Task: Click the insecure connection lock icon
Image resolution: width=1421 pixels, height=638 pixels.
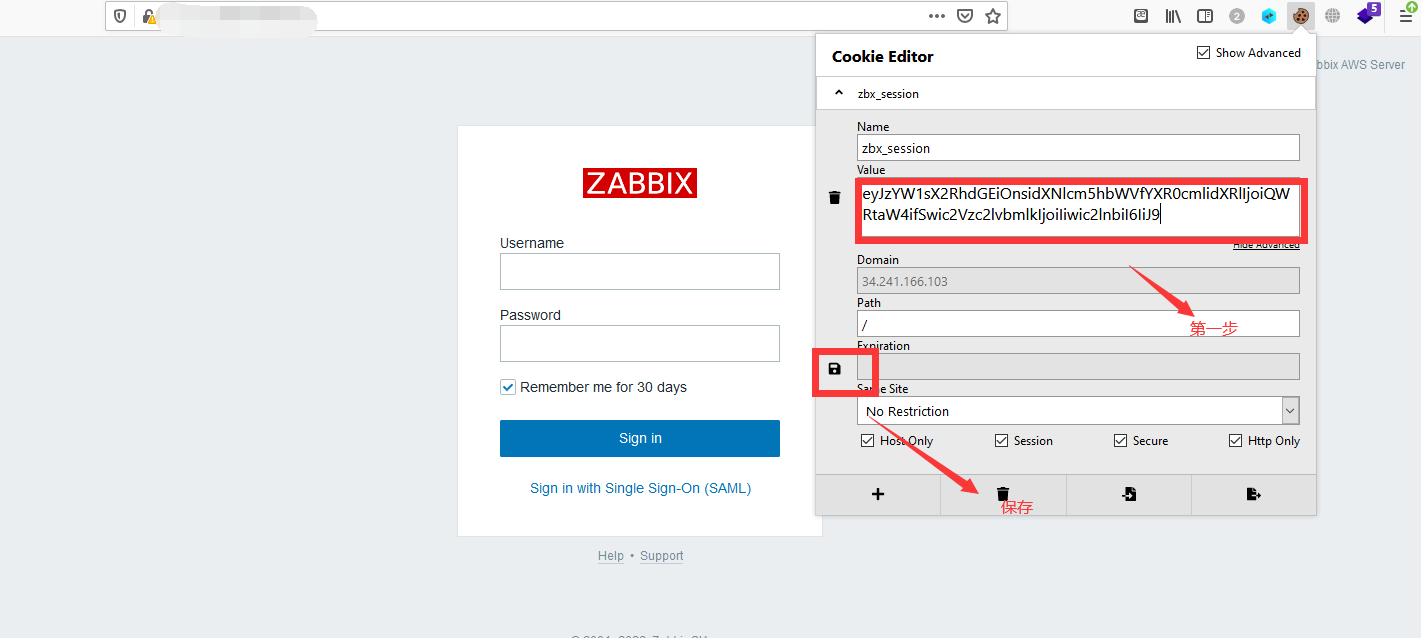Action: pyautogui.click(x=149, y=16)
